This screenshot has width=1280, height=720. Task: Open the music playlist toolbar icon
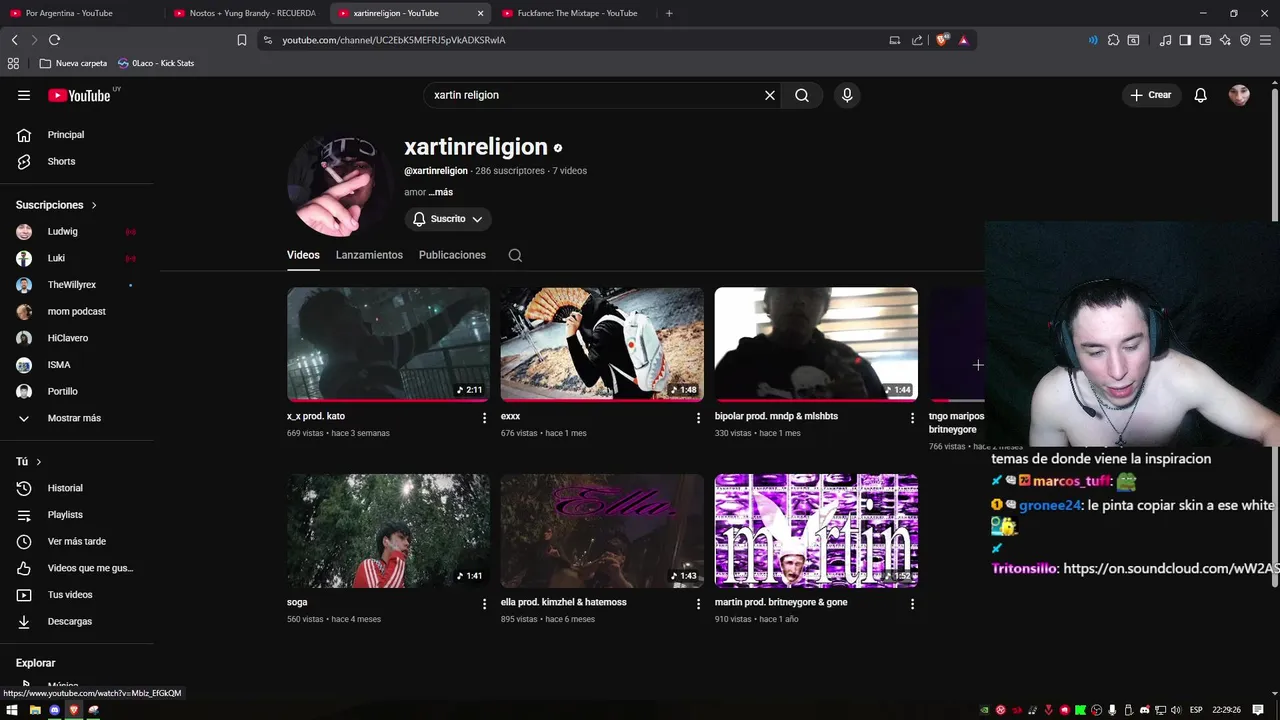pyautogui.click(x=1165, y=40)
